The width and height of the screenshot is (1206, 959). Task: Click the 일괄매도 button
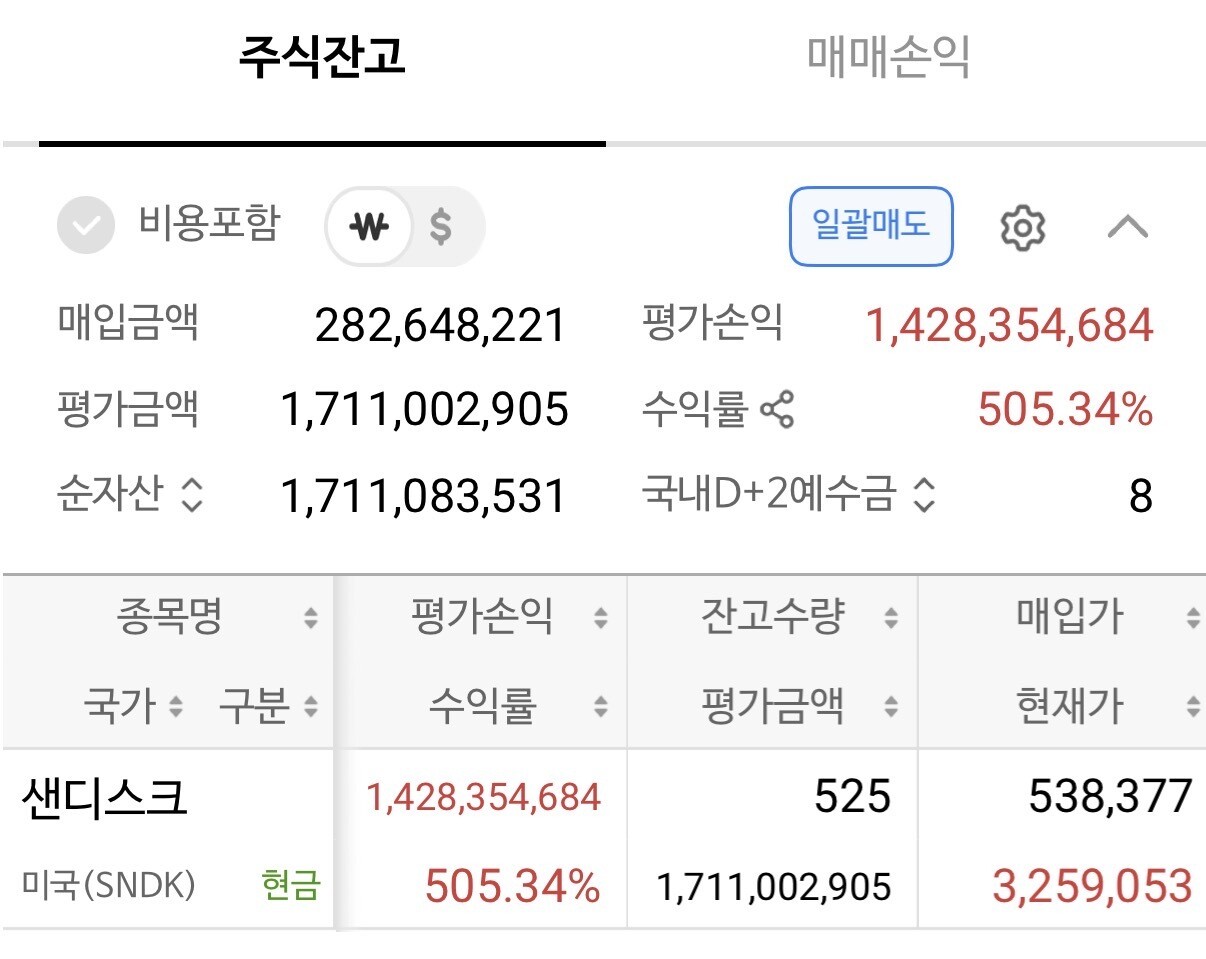[x=871, y=226]
